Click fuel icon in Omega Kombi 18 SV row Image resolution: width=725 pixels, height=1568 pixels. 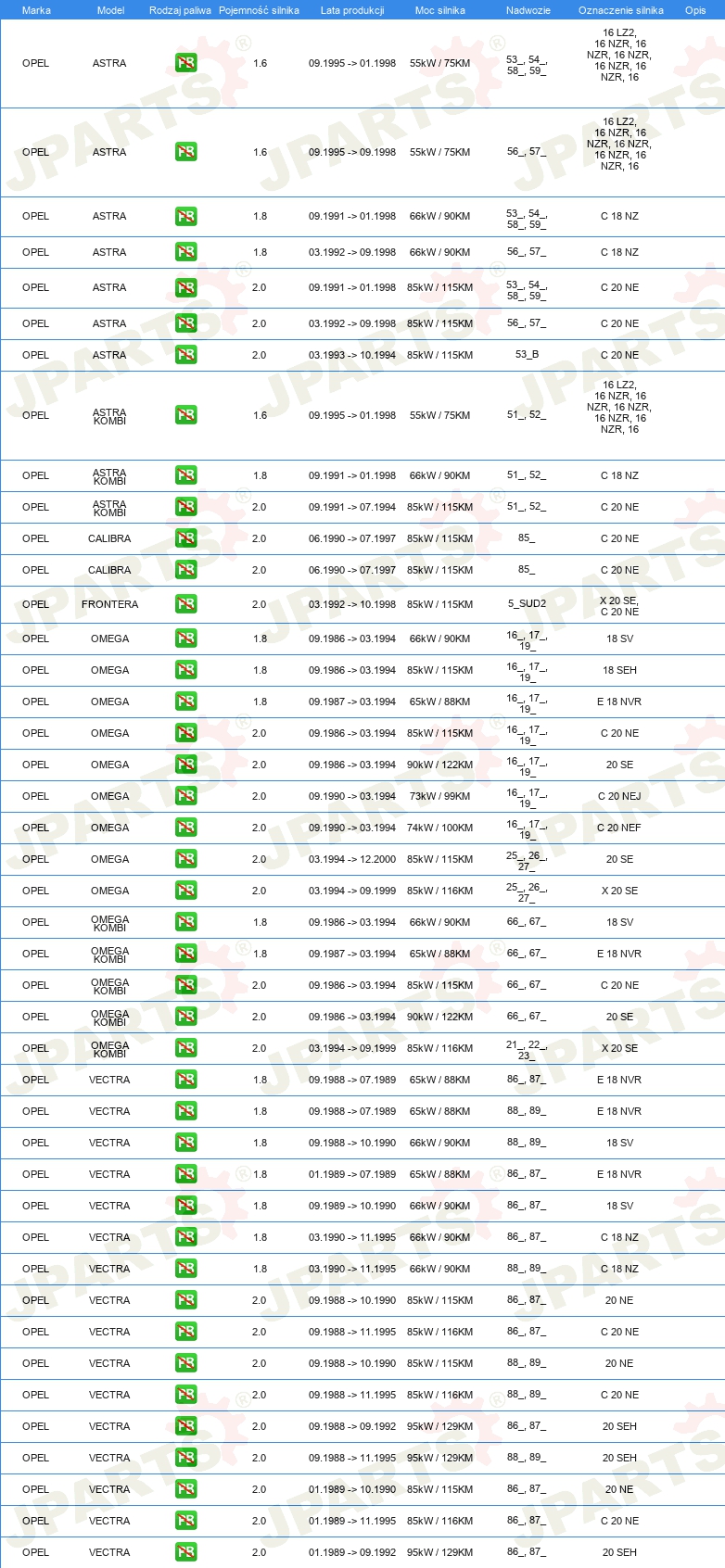pos(185,922)
